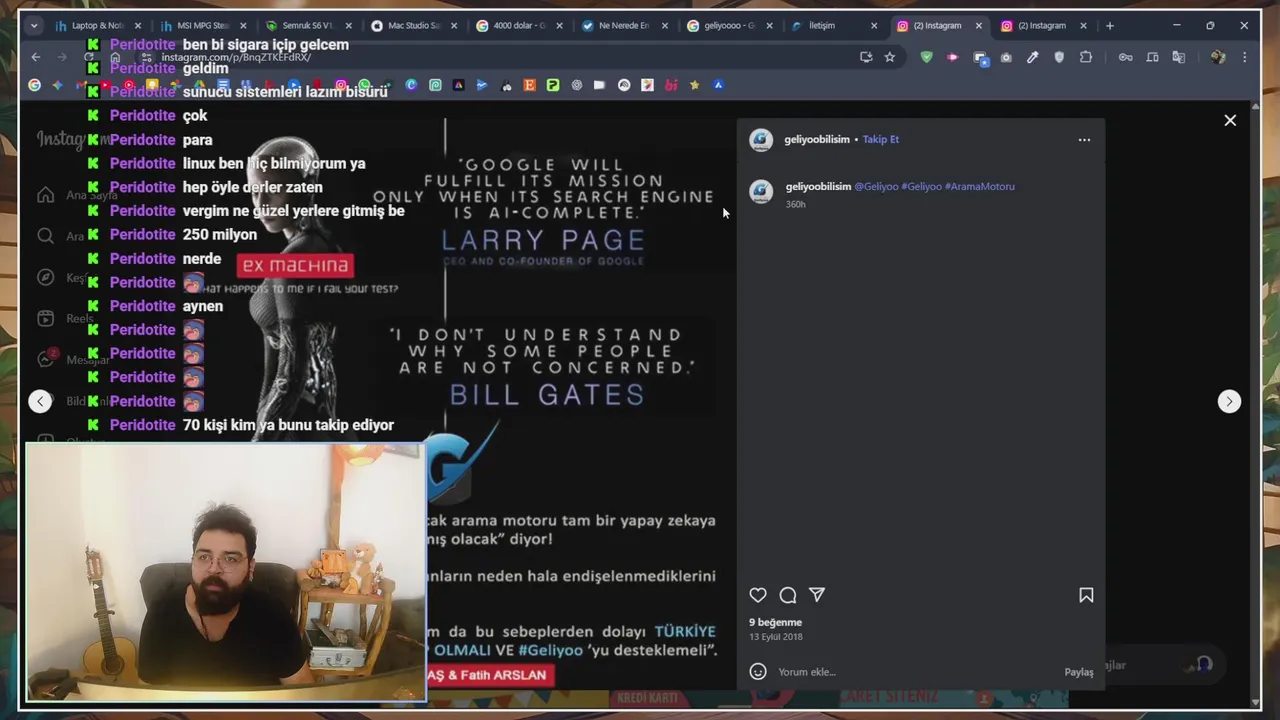1280x720 pixels.
Task: View the 9 beğenme likes list
Action: point(776,622)
